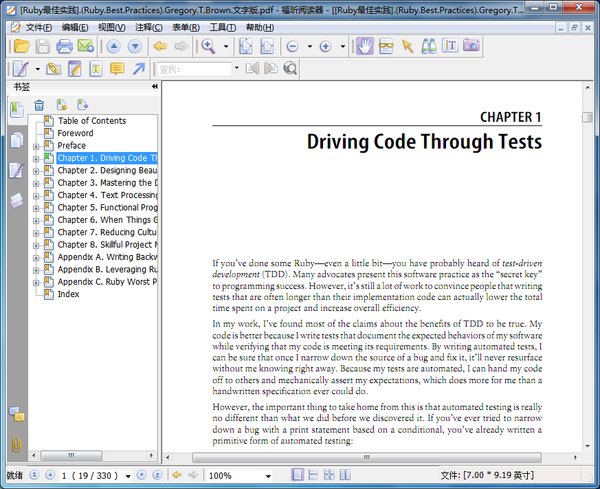
Task: Click the trash icon in bookmarks panel
Action: click(x=39, y=105)
